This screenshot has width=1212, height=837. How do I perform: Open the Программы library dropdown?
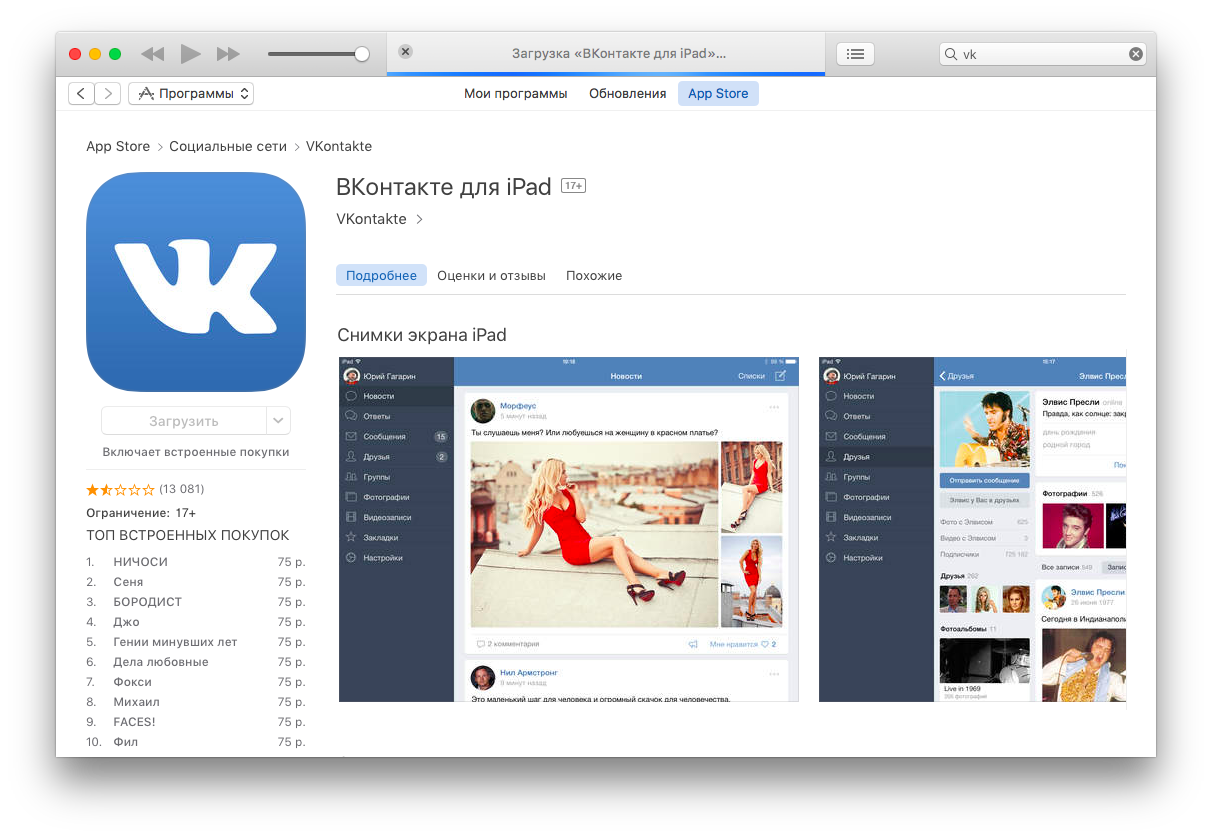[x=191, y=93]
